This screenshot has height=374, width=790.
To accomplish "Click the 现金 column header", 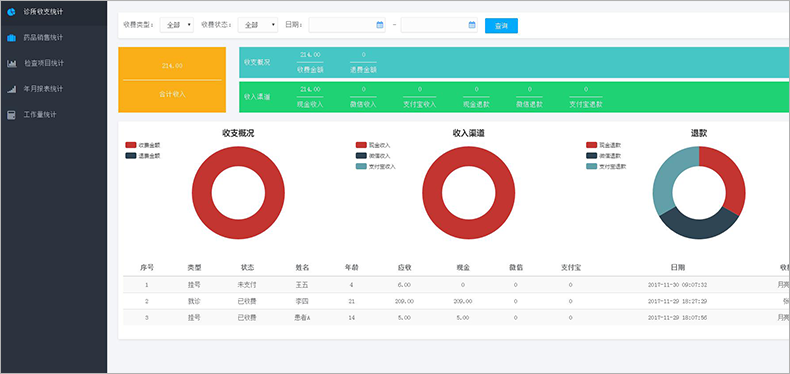I will coord(463,268).
